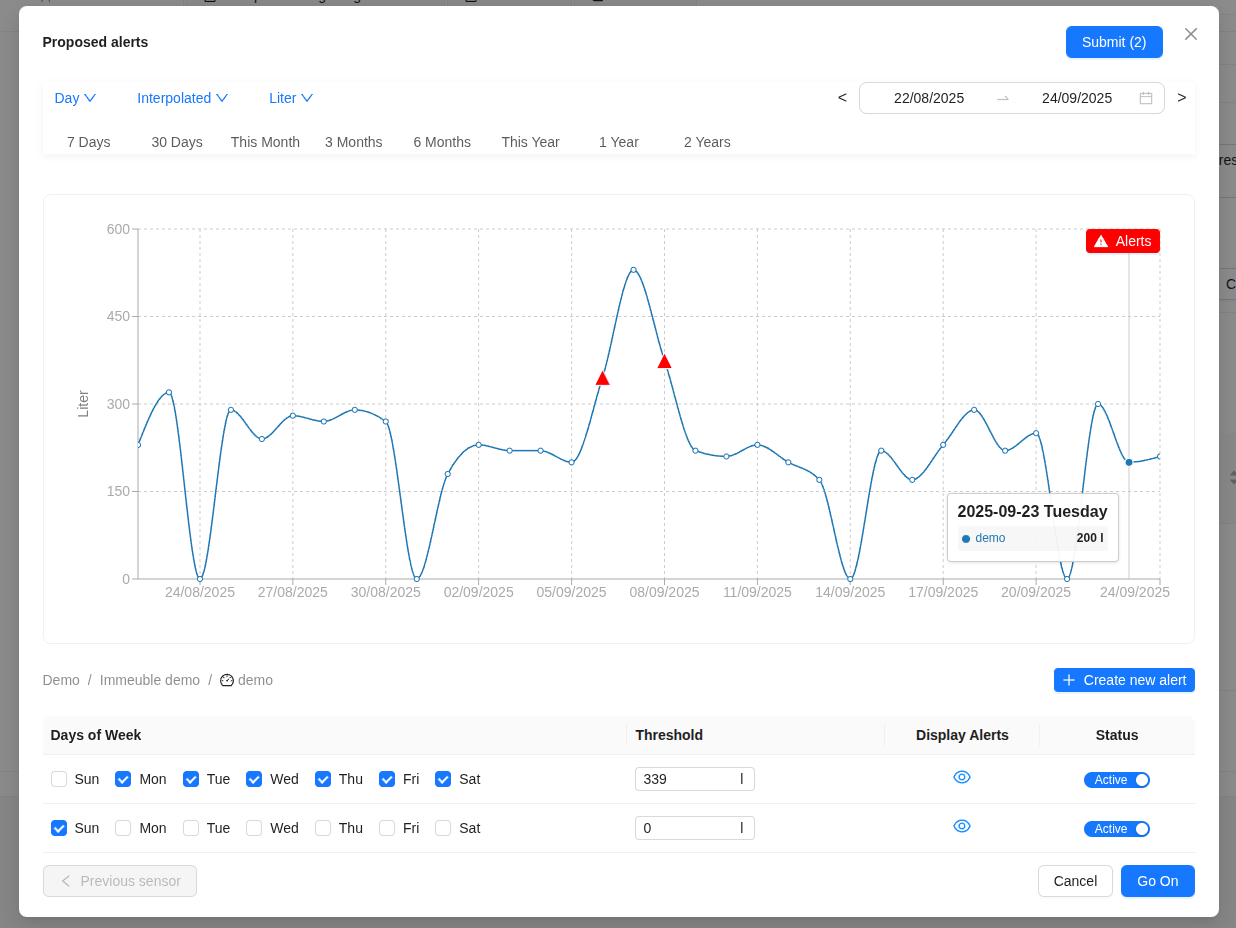
Task: Click a red alert triangle marker on the chart
Action: click(602, 377)
